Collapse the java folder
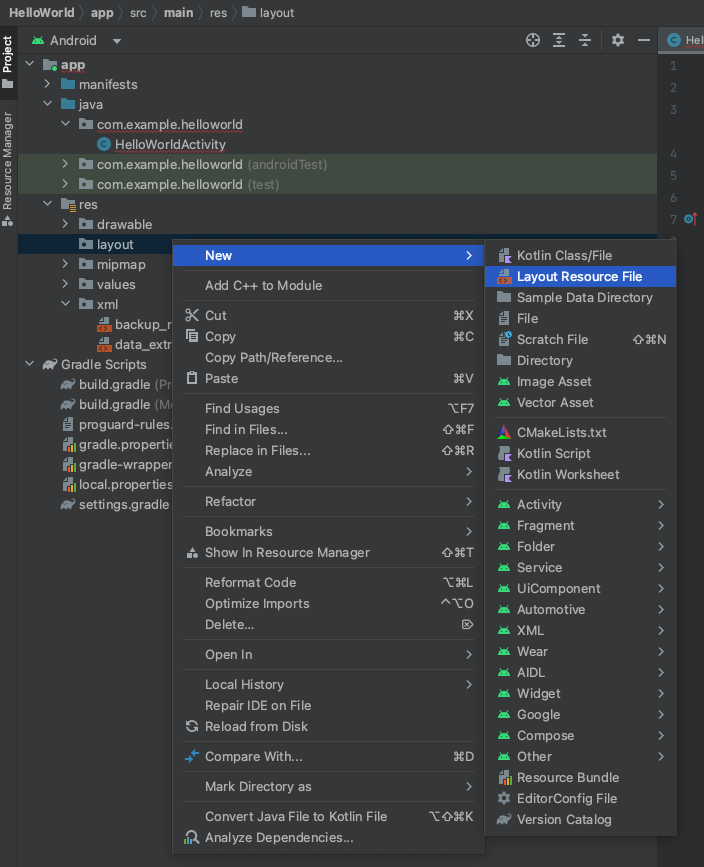 click(47, 104)
